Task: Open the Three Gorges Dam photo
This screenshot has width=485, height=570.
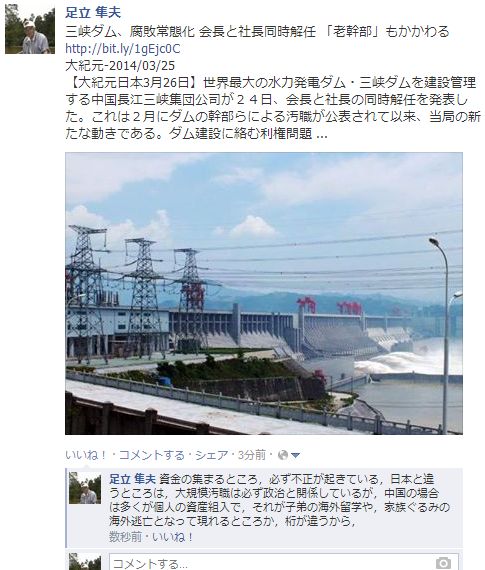Action: (264, 293)
